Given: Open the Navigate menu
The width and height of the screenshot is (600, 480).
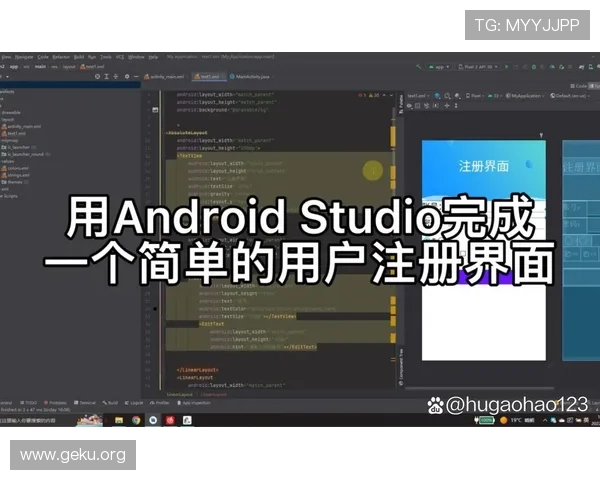Looking at the screenshot, I should coord(24,57).
